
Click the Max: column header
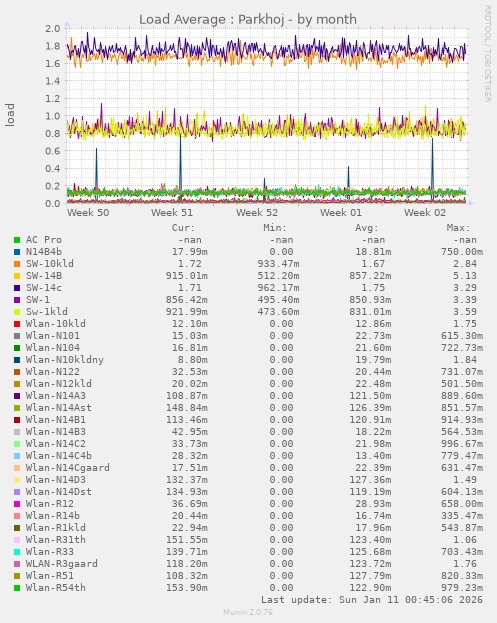(x=458, y=228)
